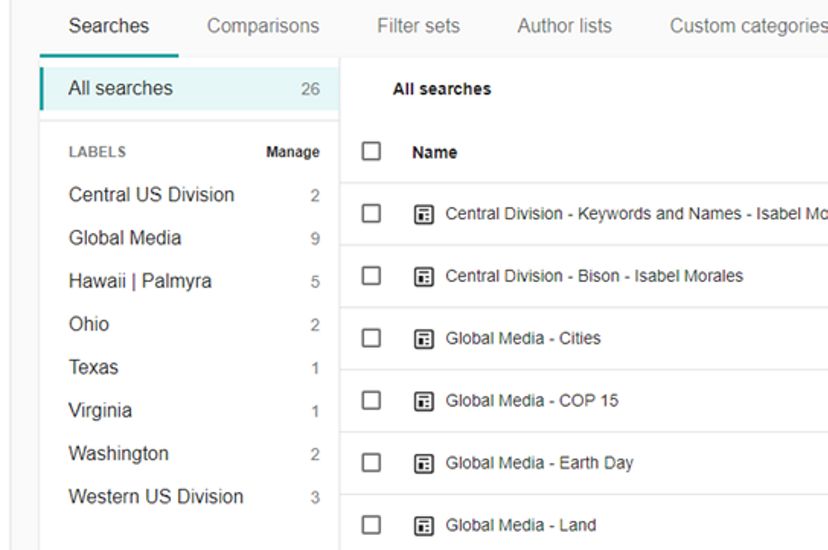Click the icon beside Central Division - Keywords and Names
Viewport: 828px width, 550px height.
[x=424, y=214]
